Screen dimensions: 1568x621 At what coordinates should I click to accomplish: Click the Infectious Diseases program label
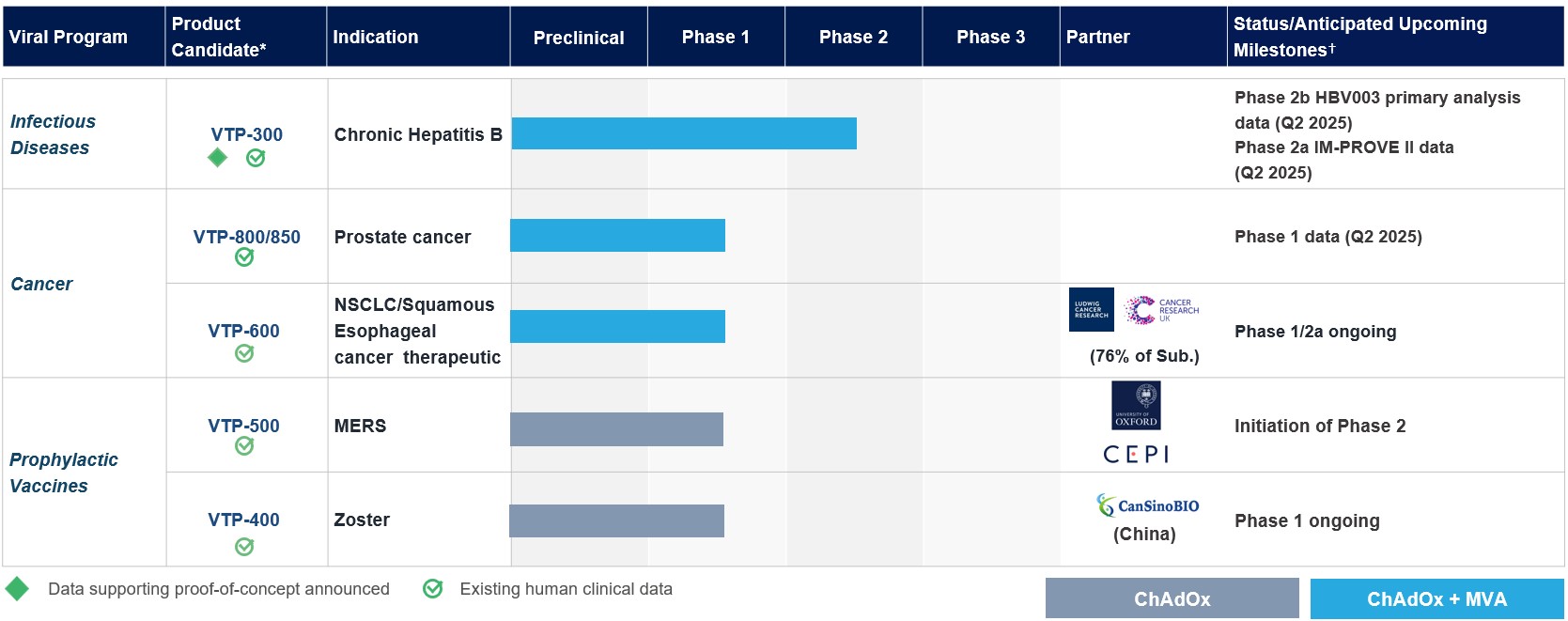[53, 134]
